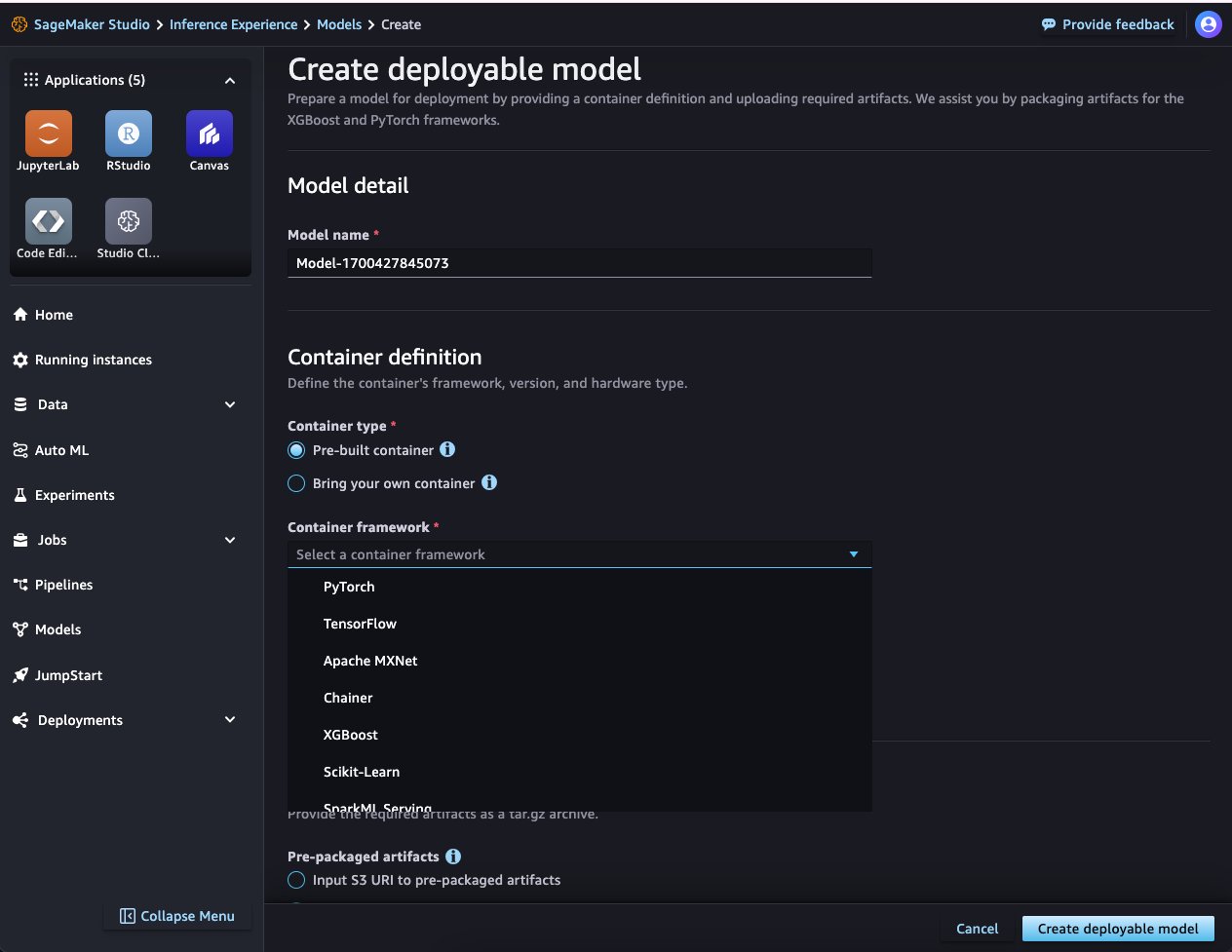Click the info icon beside Bring your own container

[x=489, y=482]
